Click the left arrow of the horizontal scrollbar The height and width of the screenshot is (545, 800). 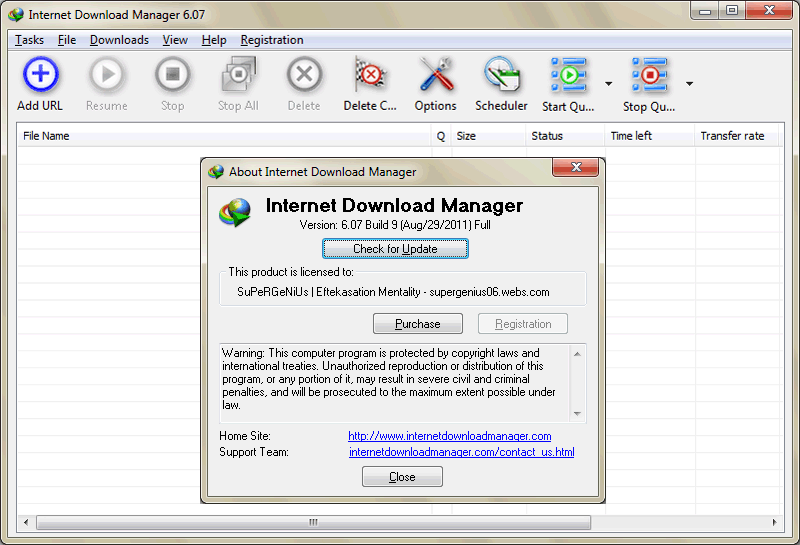click(26, 522)
